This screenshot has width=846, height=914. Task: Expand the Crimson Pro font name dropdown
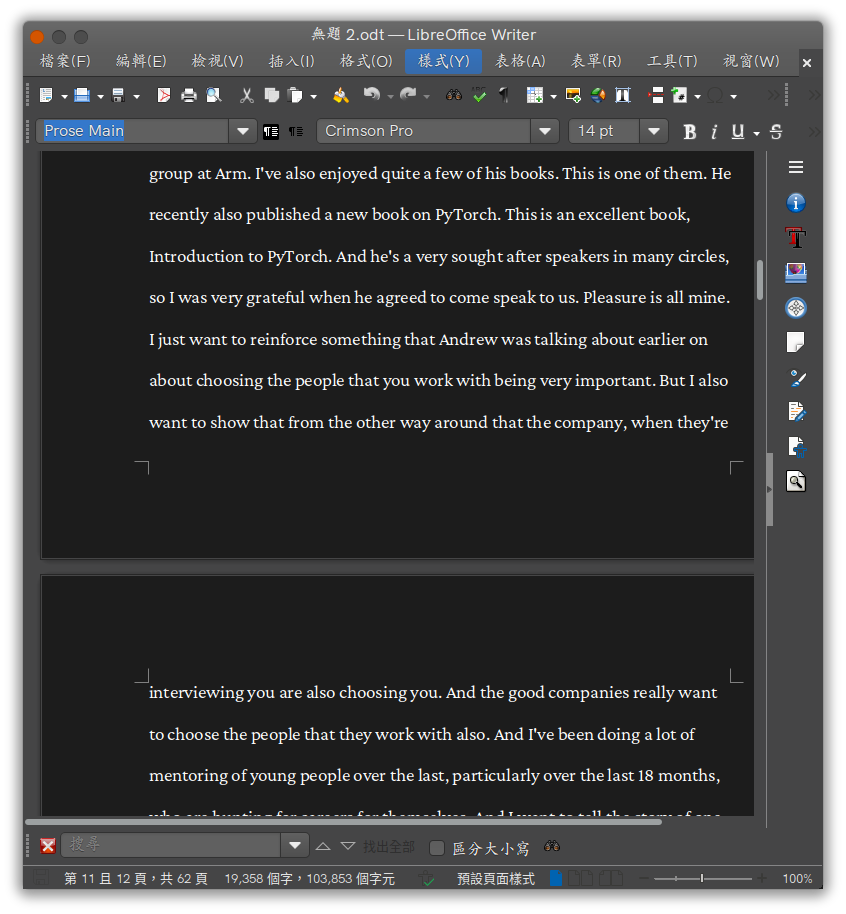click(x=544, y=131)
